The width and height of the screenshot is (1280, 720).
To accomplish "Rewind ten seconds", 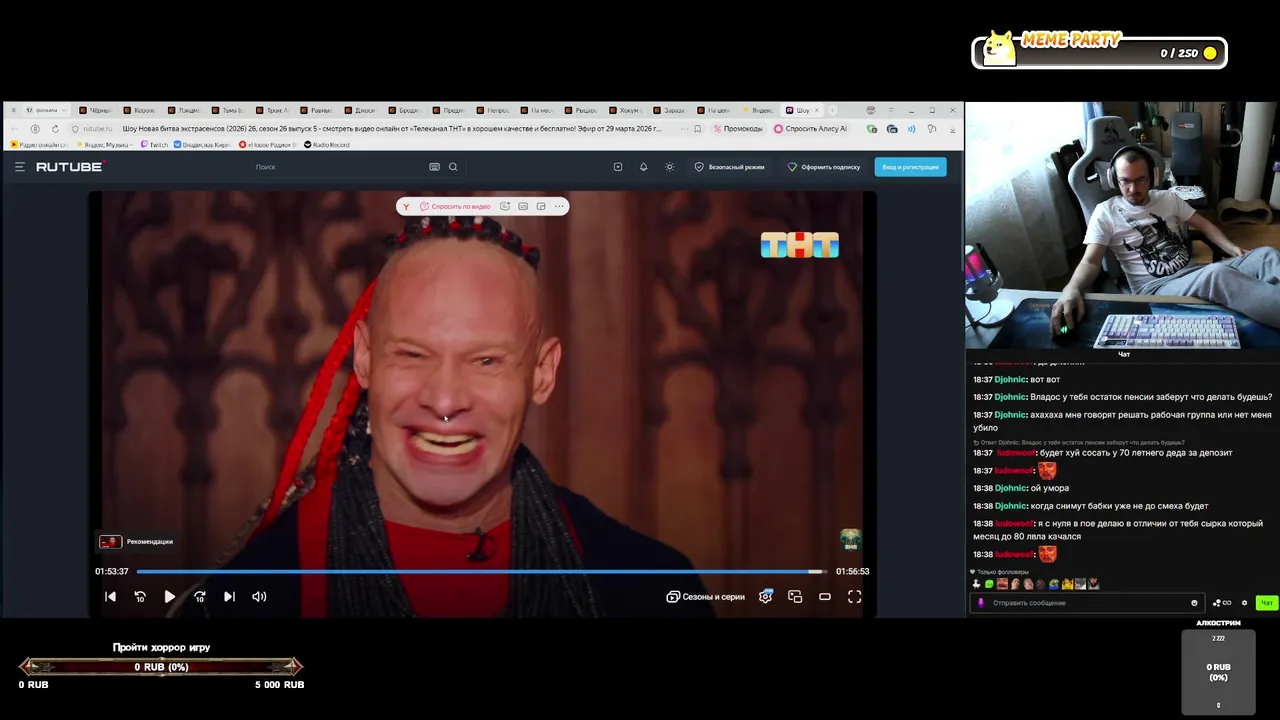I will [x=140, y=596].
